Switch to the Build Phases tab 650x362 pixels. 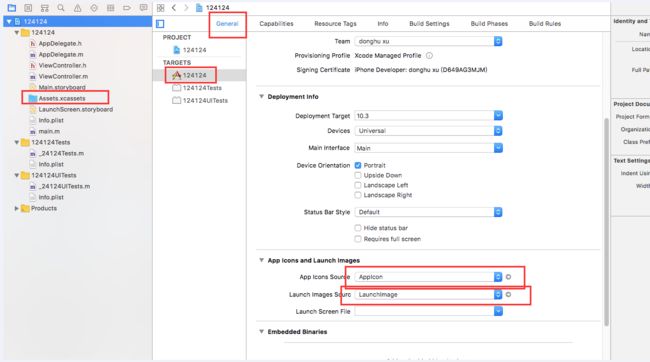(x=489, y=24)
